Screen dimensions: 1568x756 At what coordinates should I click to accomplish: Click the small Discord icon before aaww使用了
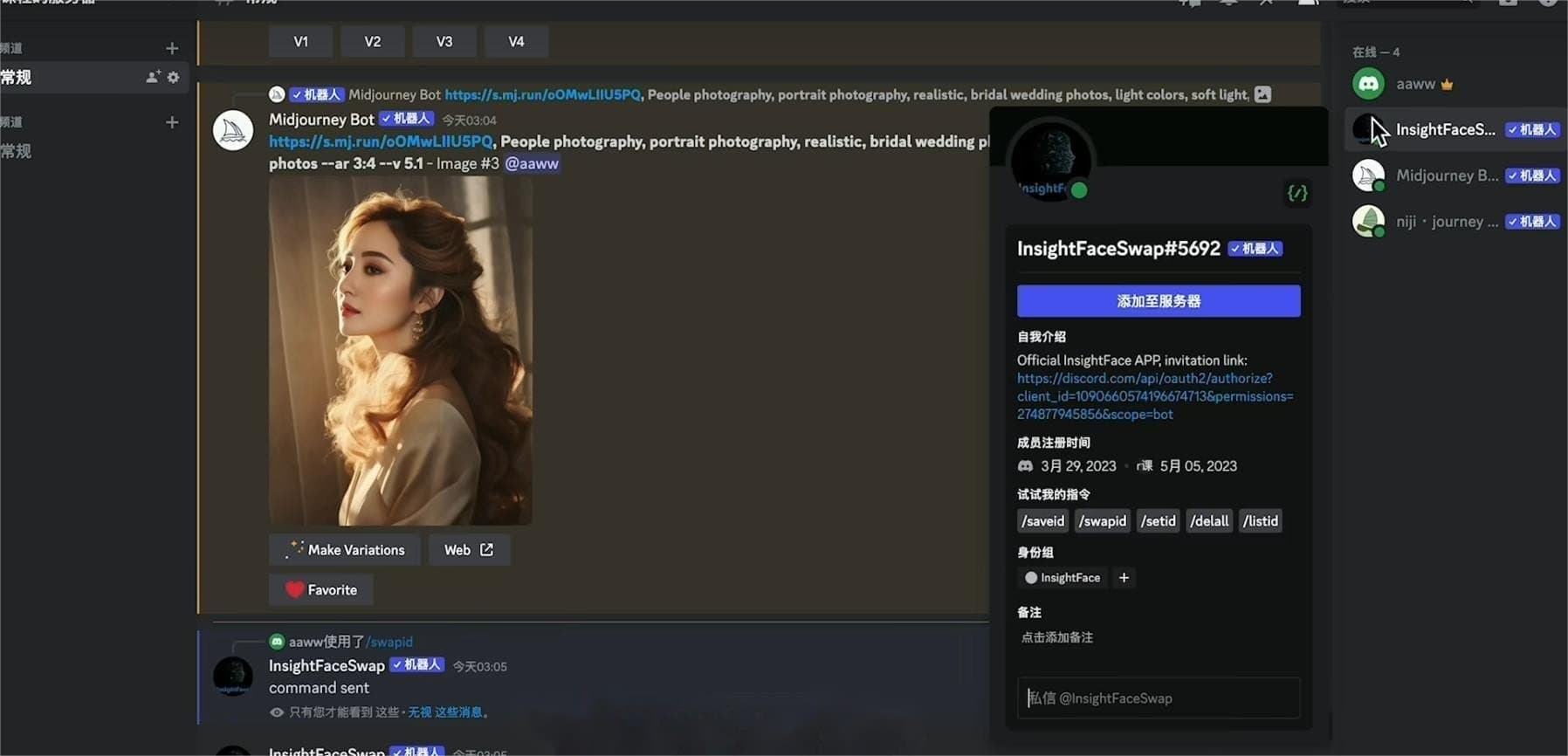click(277, 642)
